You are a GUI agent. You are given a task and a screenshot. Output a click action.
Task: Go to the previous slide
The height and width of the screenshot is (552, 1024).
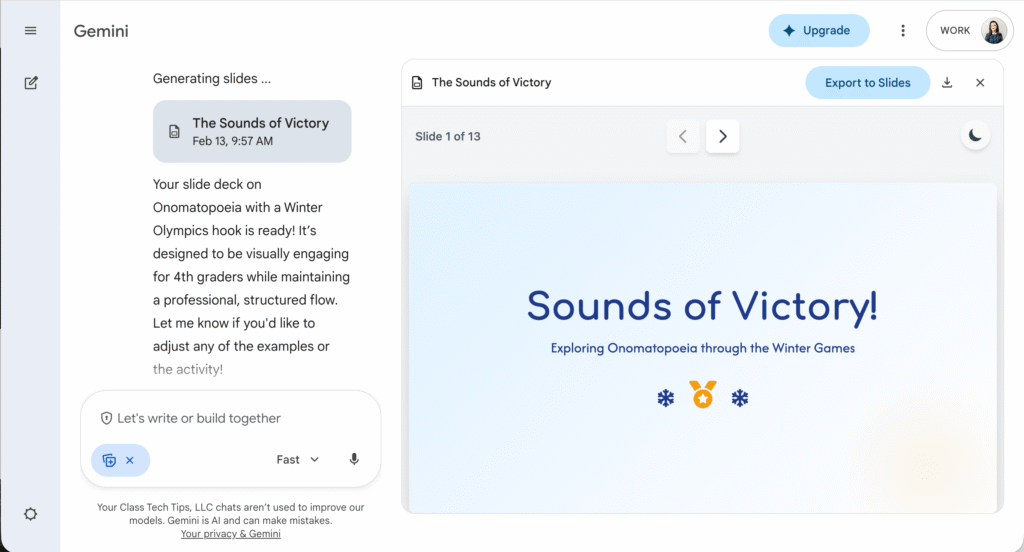pyautogui.click(x=683, y=136)
